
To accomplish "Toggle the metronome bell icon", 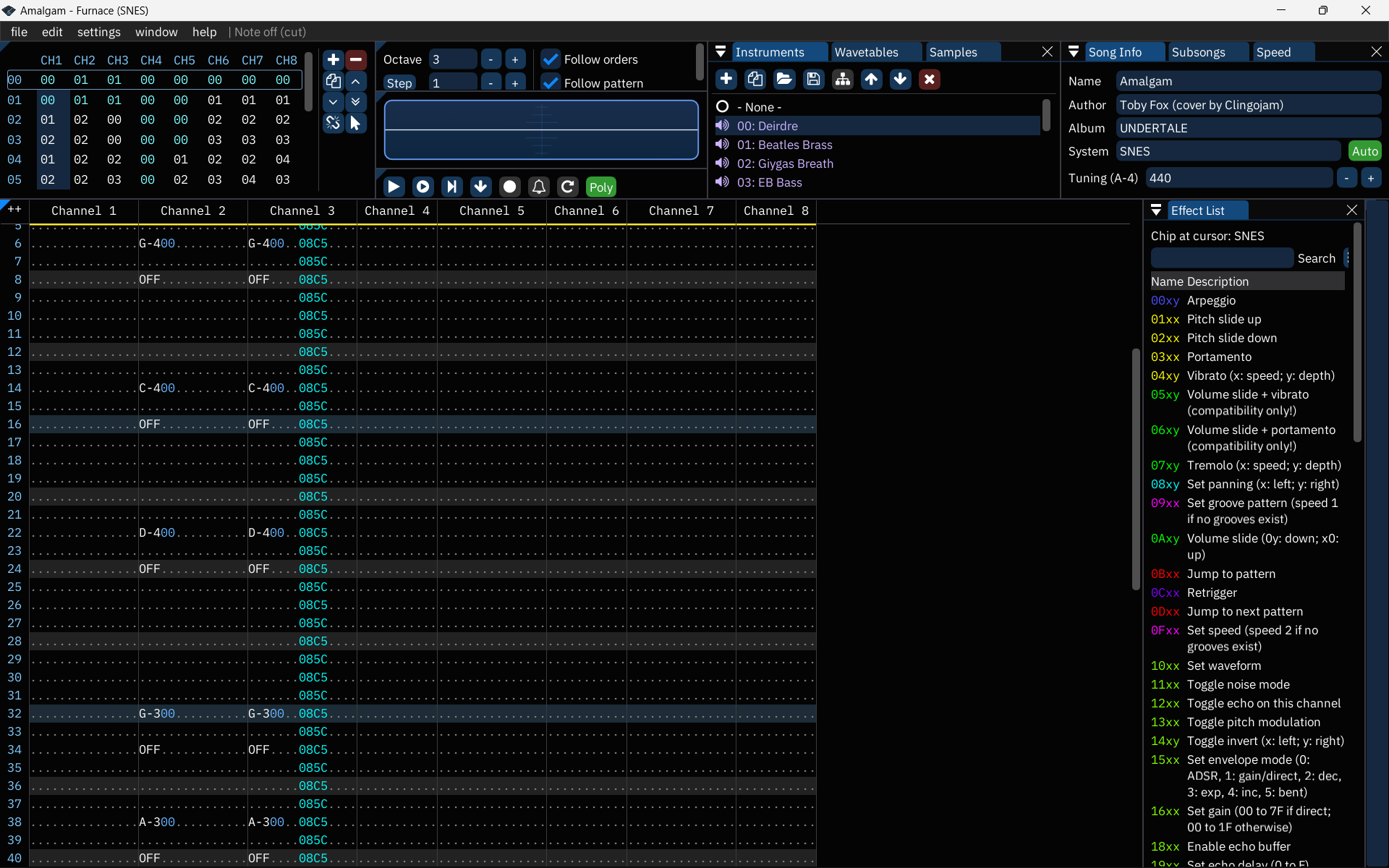I will point(539,187).
